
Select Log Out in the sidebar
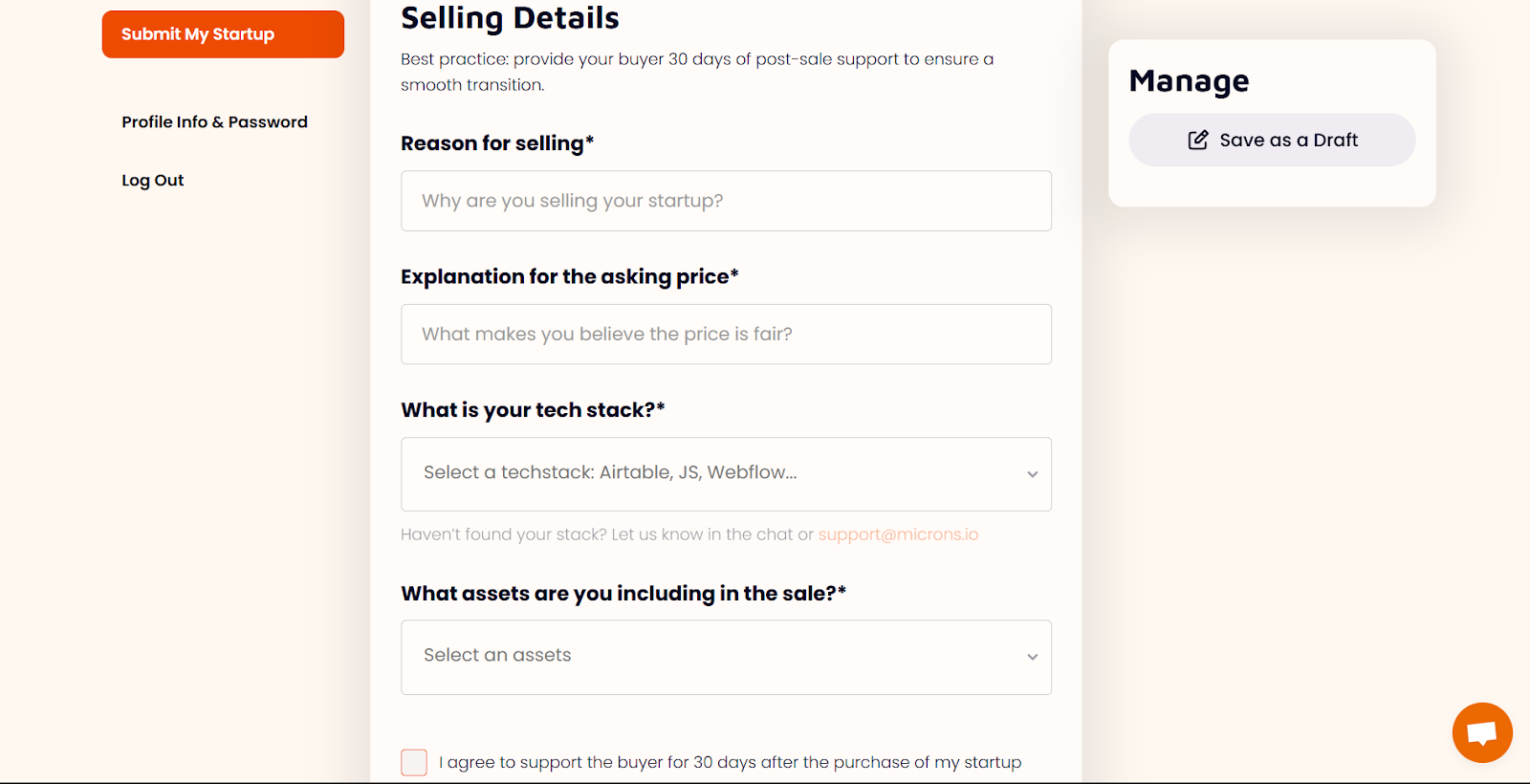(152, 181)
